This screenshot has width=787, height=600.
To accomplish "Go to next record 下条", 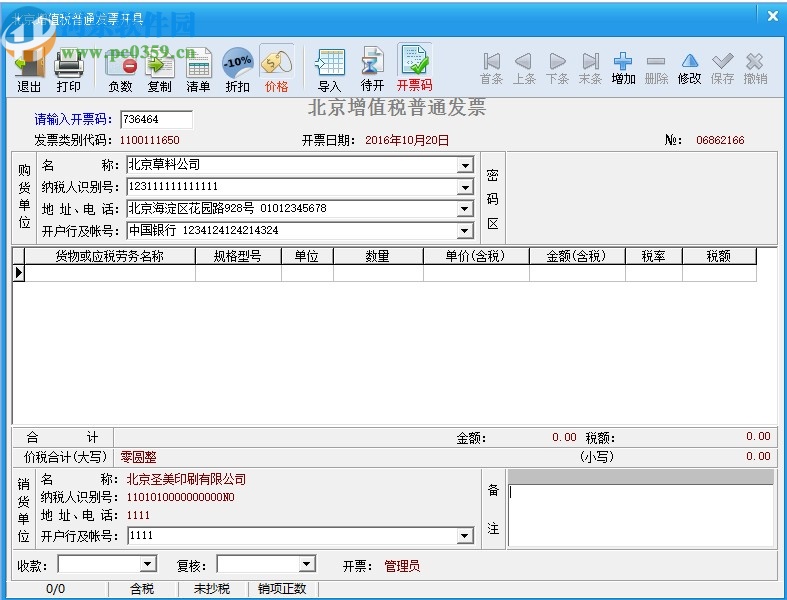I will 557,68.
